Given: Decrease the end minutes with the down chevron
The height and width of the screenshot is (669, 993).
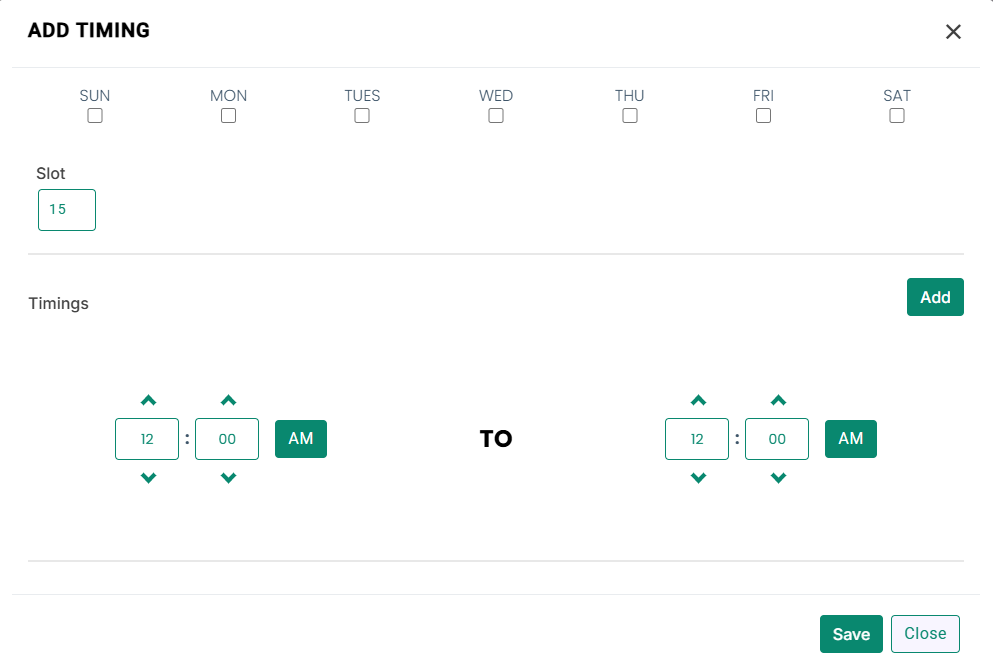Looking at the screenshot, I should (778, 478).
